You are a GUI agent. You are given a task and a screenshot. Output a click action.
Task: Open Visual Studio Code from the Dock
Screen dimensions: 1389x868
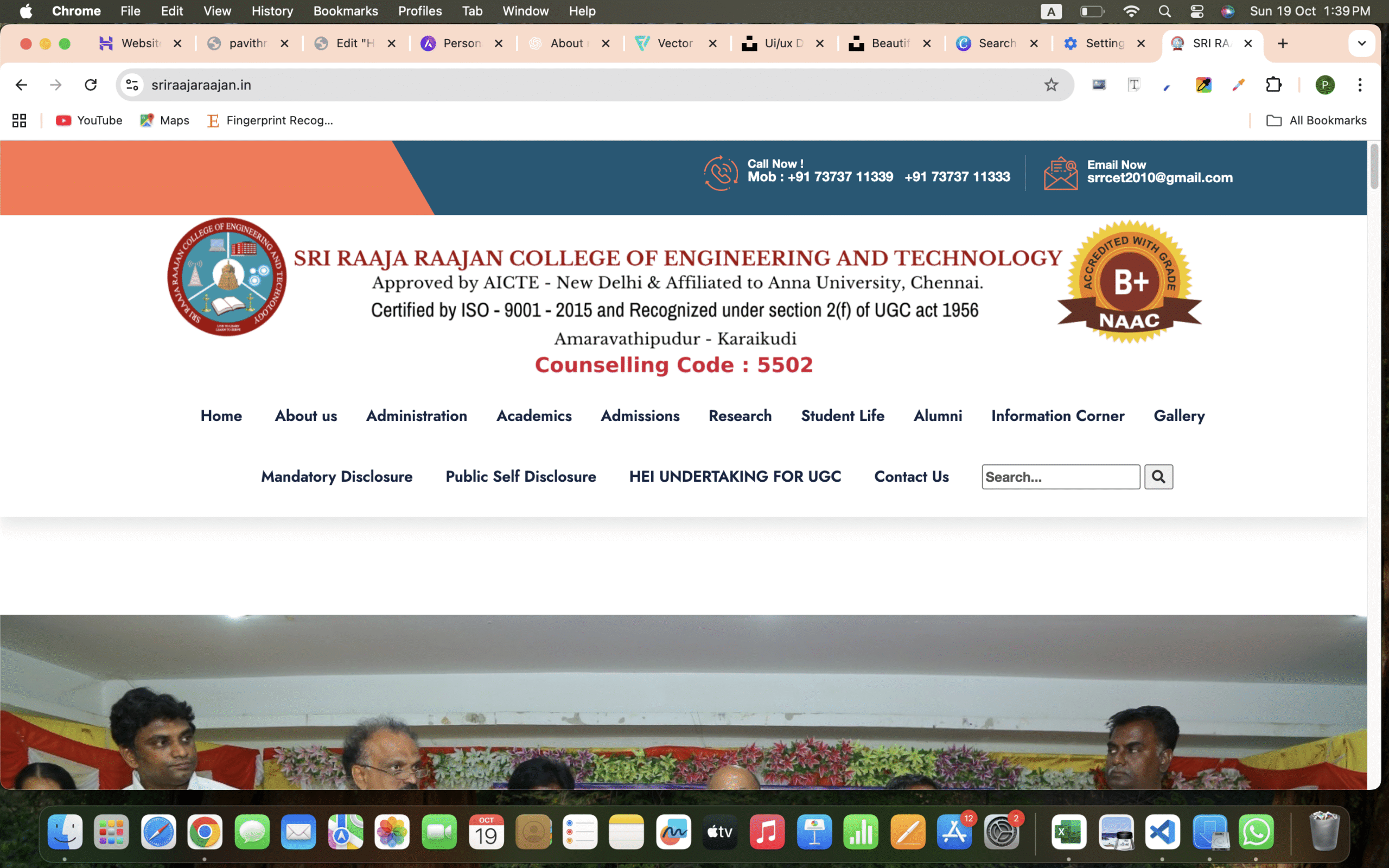point(1163,831)
